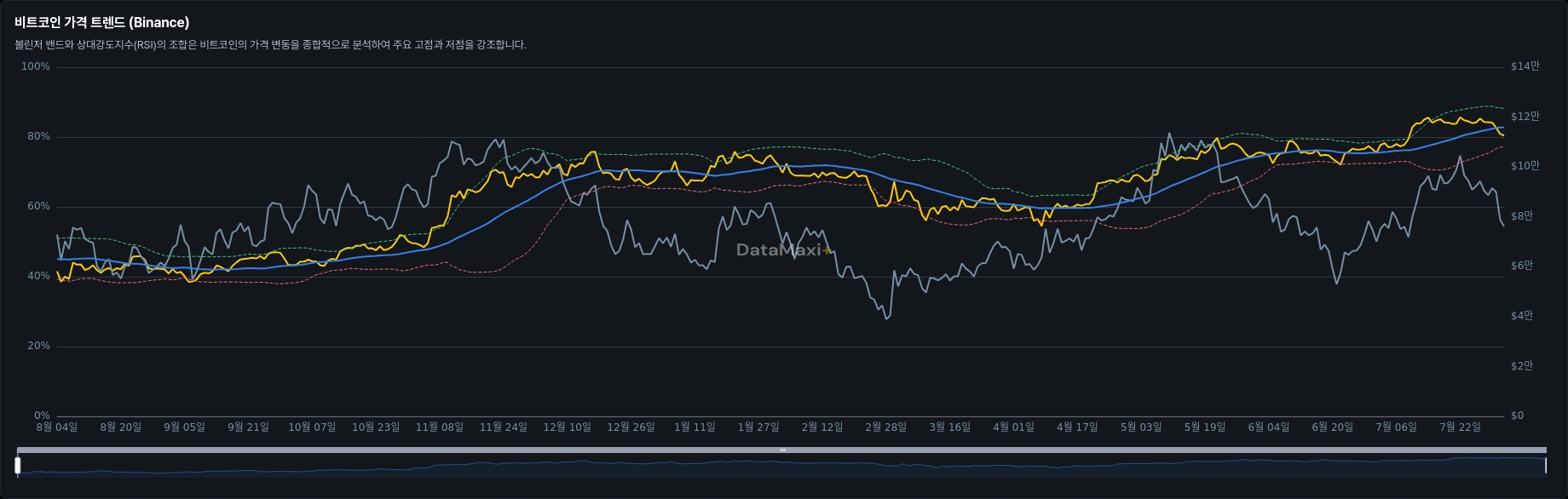
Task: Click the $2만 label on the price axis
Action: point(1522,366)
